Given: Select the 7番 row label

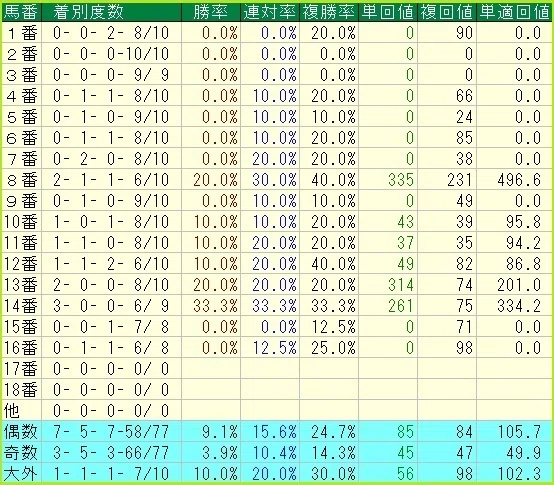Looking at the screenshot, I should click(22, 159).
